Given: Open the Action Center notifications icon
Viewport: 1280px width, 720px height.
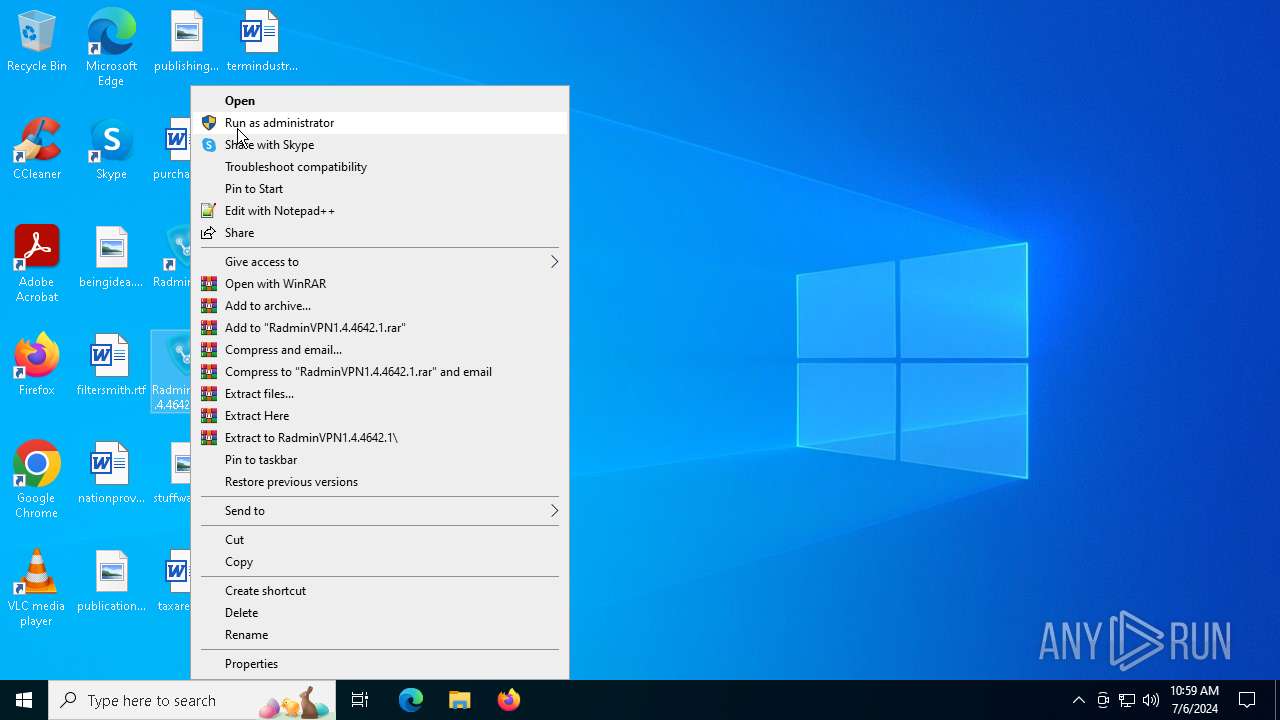Looking at the screenshot, I should pos(1247,700).
